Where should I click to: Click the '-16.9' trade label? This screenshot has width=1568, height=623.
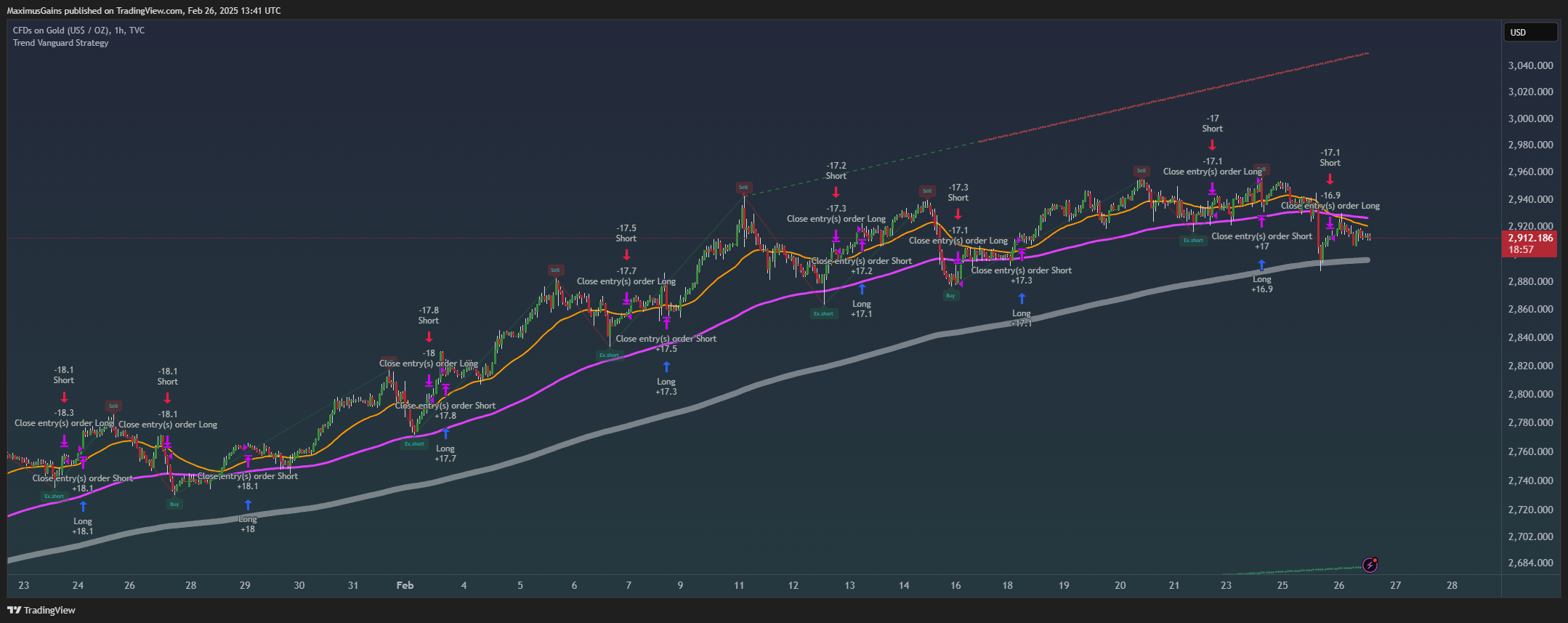(x=1330, y=196)
